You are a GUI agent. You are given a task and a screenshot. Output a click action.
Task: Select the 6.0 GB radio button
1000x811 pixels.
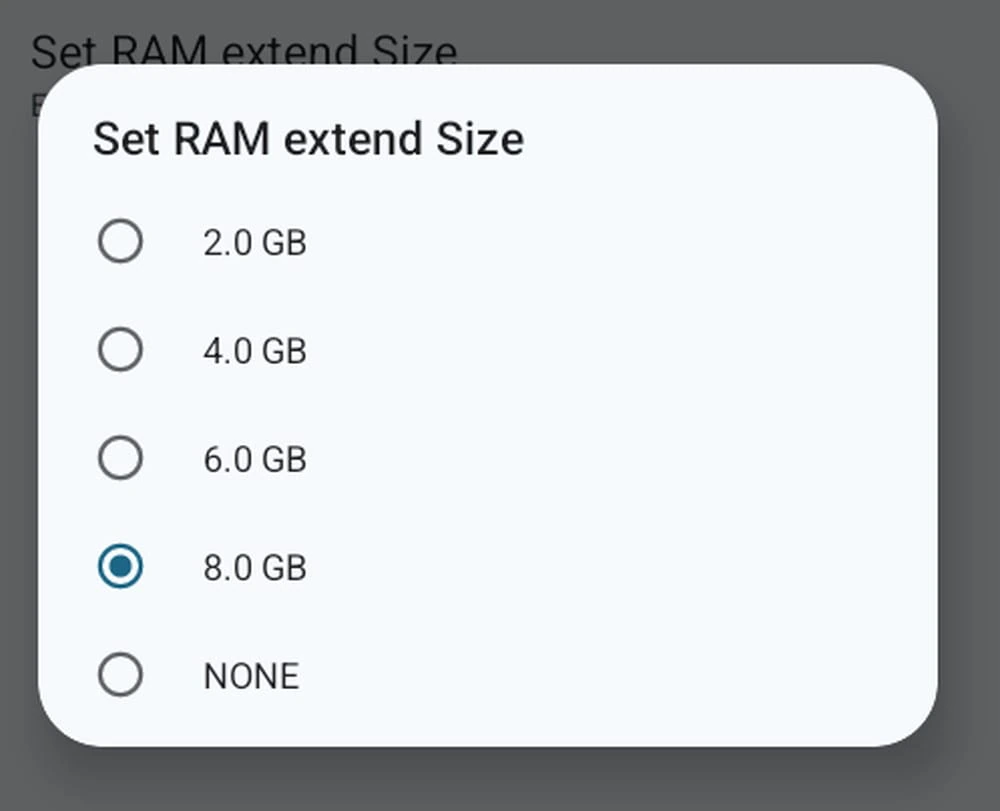tap(120, 458)
